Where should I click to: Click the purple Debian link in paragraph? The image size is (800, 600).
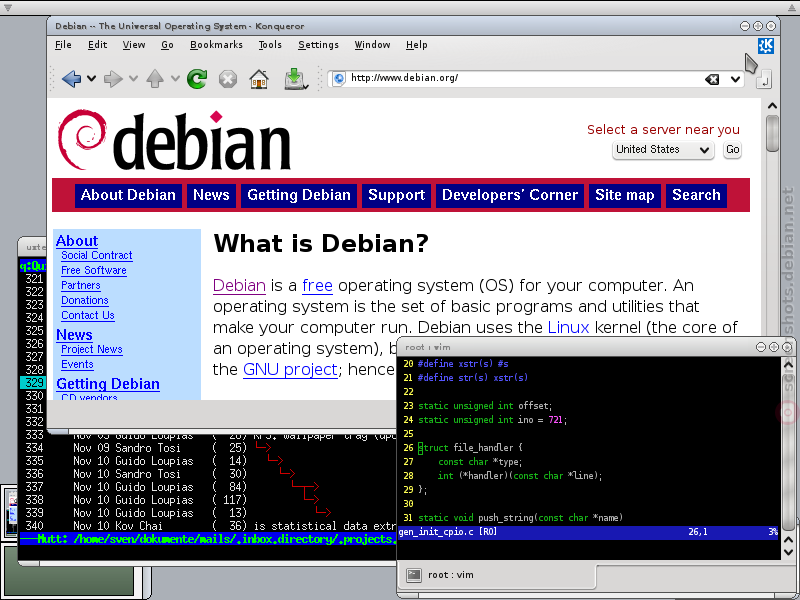(x=239, y=286)
